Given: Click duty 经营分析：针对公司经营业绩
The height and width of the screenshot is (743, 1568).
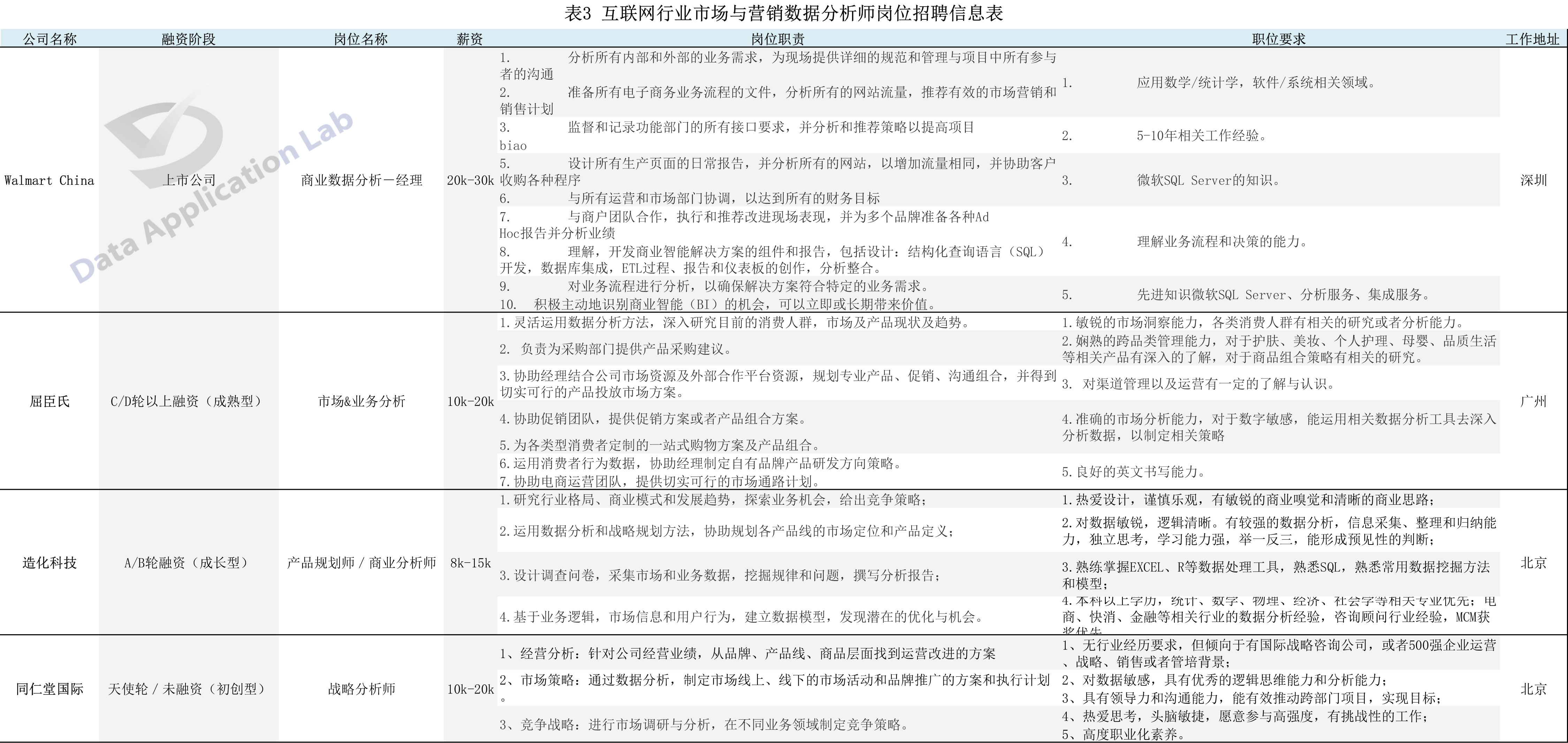Looking at the screenshot, I should click(x=747, y=654).
